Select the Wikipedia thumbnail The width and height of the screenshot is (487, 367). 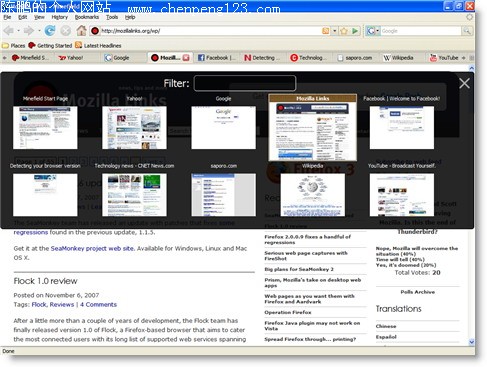pyautogui.click(x=313, y=195)
